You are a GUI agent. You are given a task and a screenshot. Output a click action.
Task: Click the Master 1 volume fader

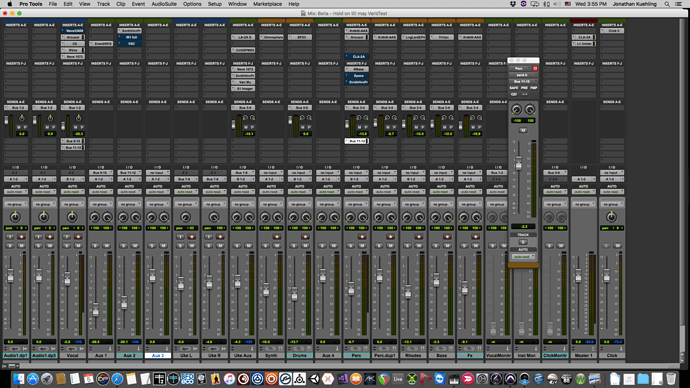578,276
